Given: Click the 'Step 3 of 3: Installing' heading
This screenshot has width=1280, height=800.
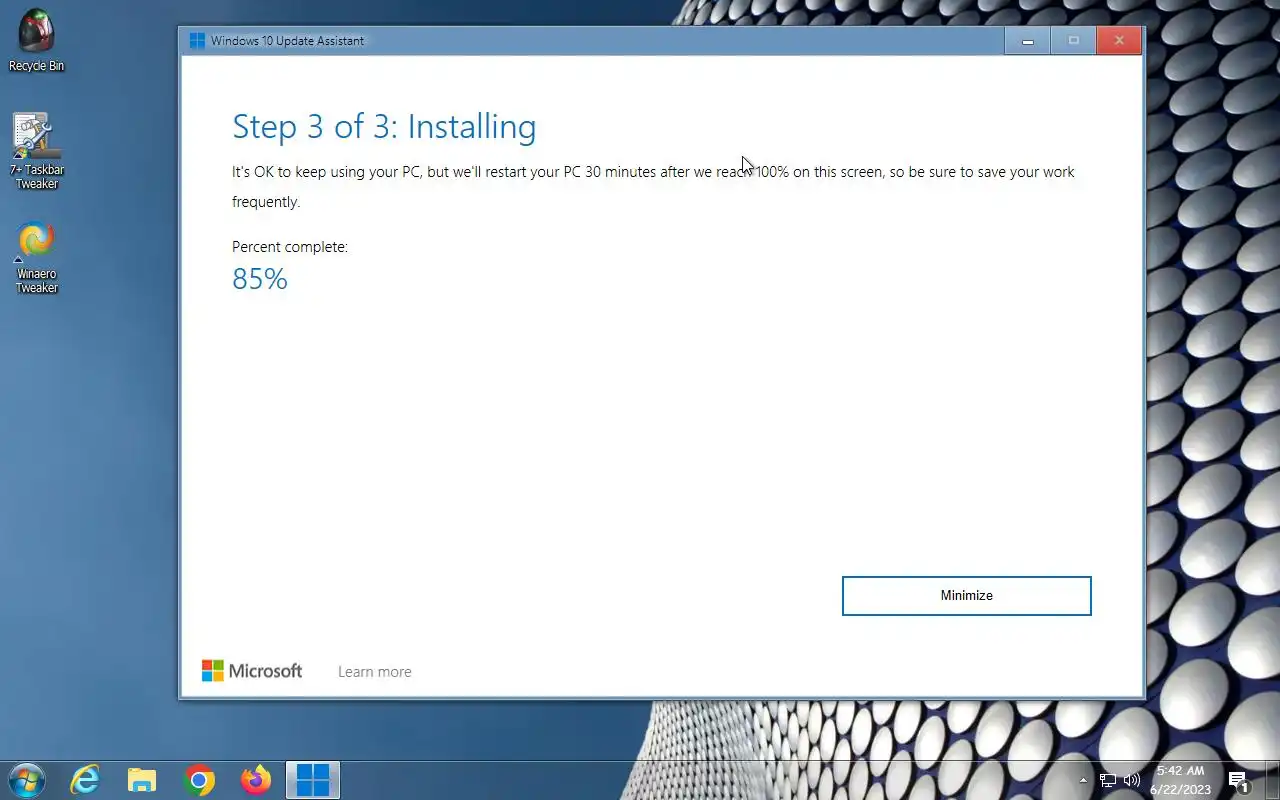Looking at the screenshot, I should pyautogui.click(x=384, y=127).
